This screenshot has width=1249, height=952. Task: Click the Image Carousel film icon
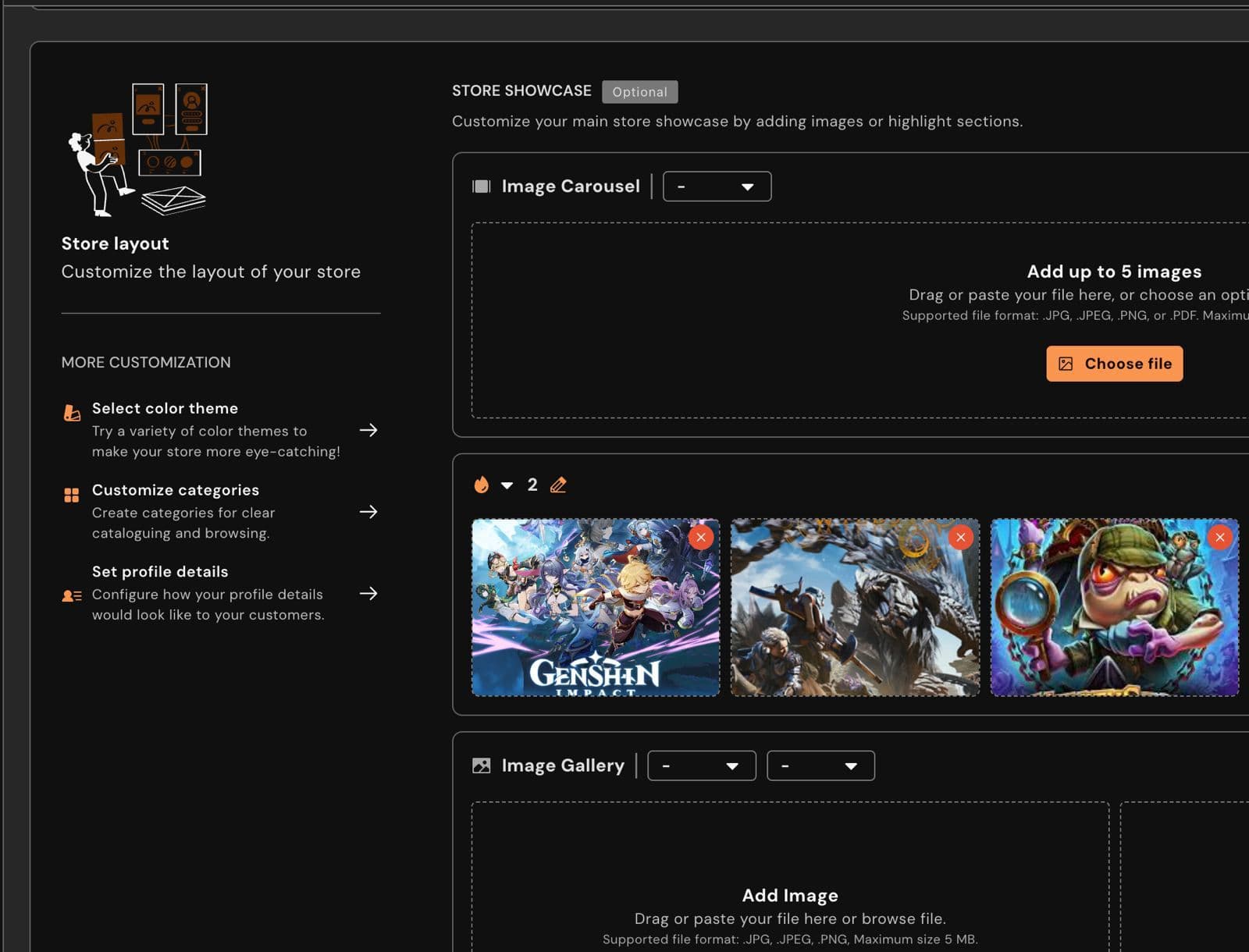(x=482, y=186)
